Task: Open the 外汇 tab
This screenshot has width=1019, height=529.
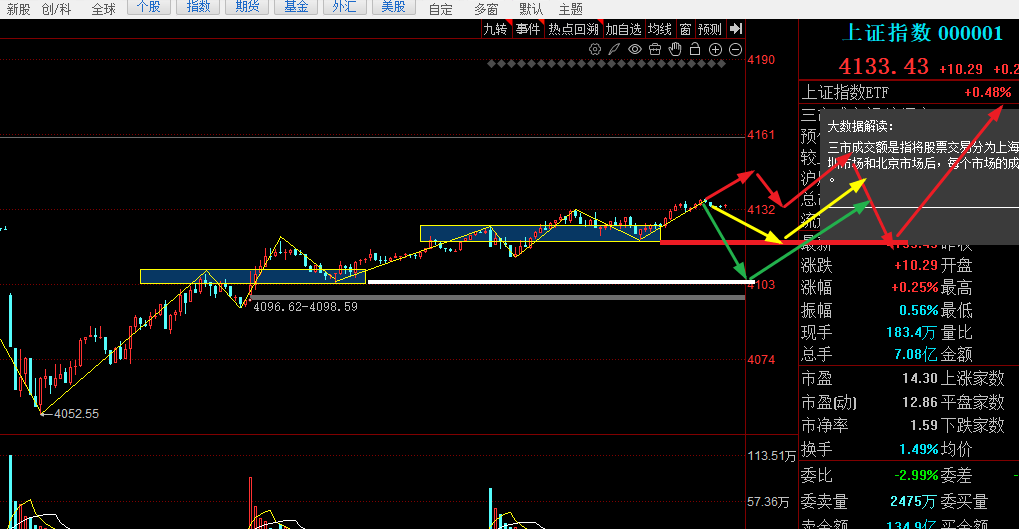Action: coord(344,7)
